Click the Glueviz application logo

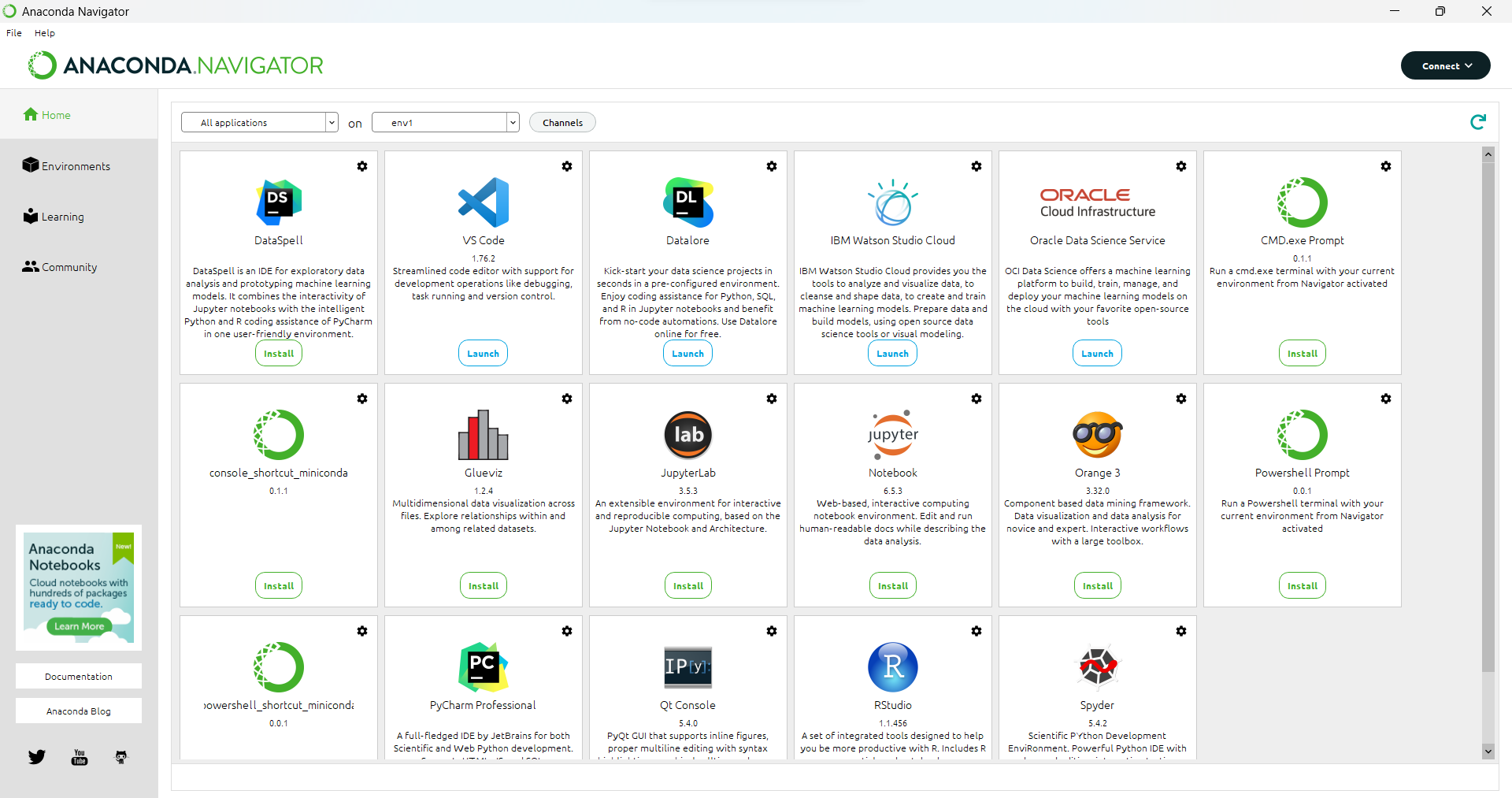484,435
